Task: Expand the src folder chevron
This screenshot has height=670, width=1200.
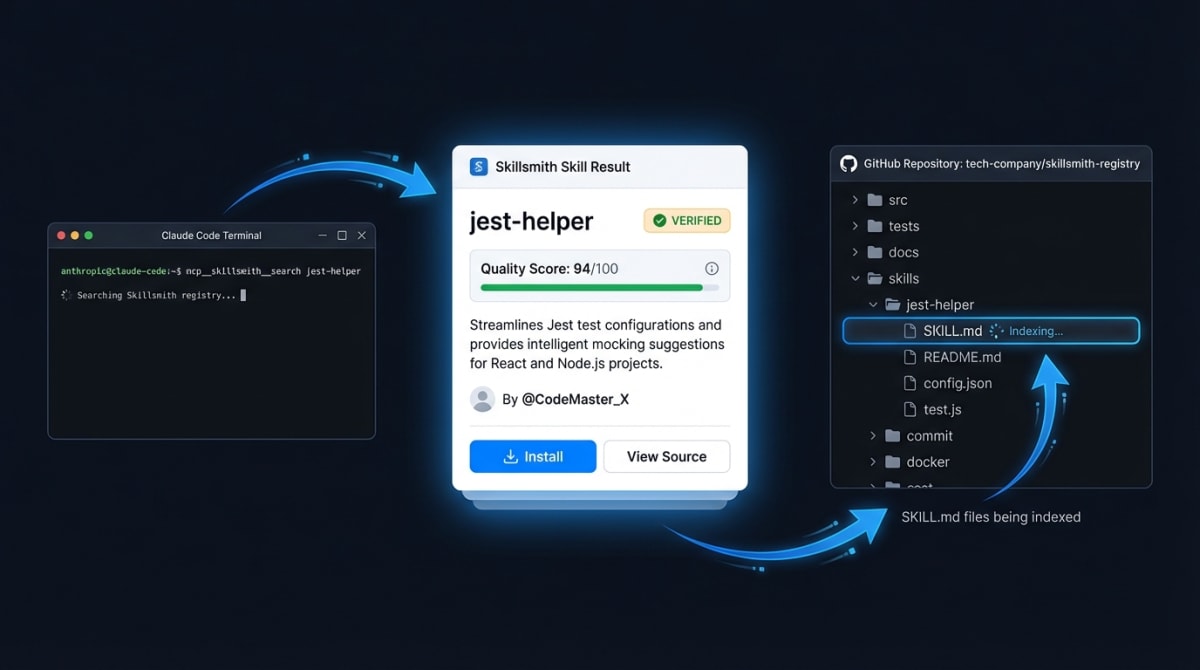Action: point(855,200)
